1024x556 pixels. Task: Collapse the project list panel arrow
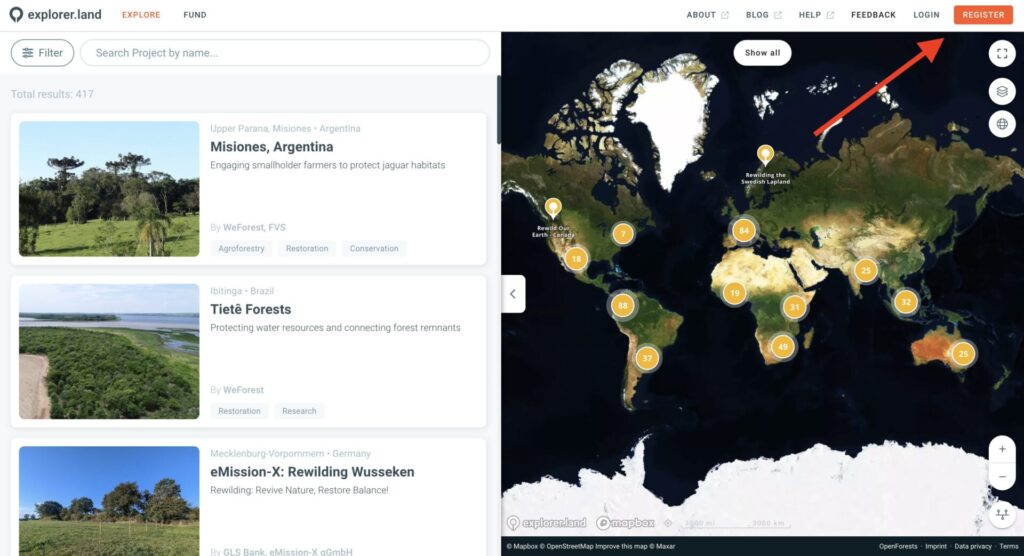coord(513,294)
